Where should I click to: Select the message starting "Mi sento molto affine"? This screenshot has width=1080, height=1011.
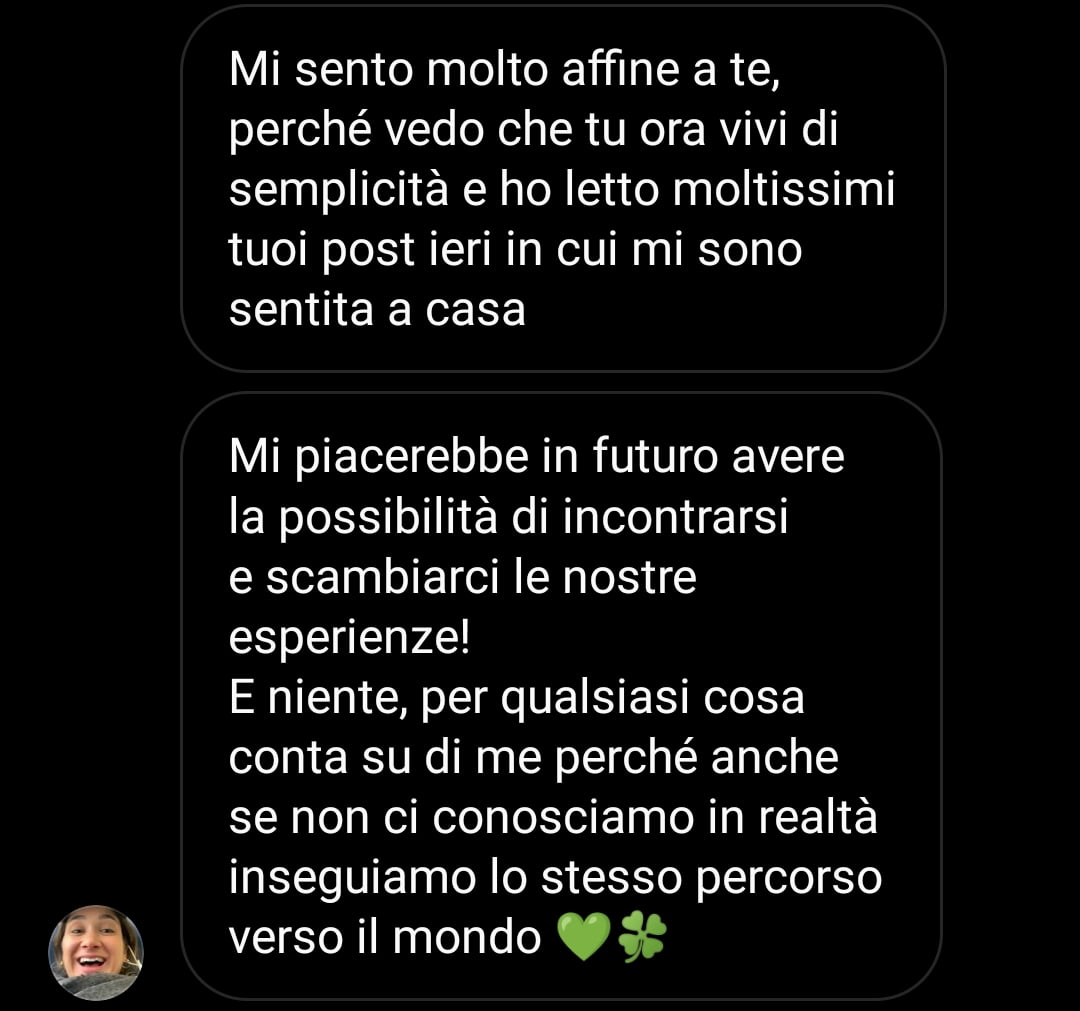[563, 188]
